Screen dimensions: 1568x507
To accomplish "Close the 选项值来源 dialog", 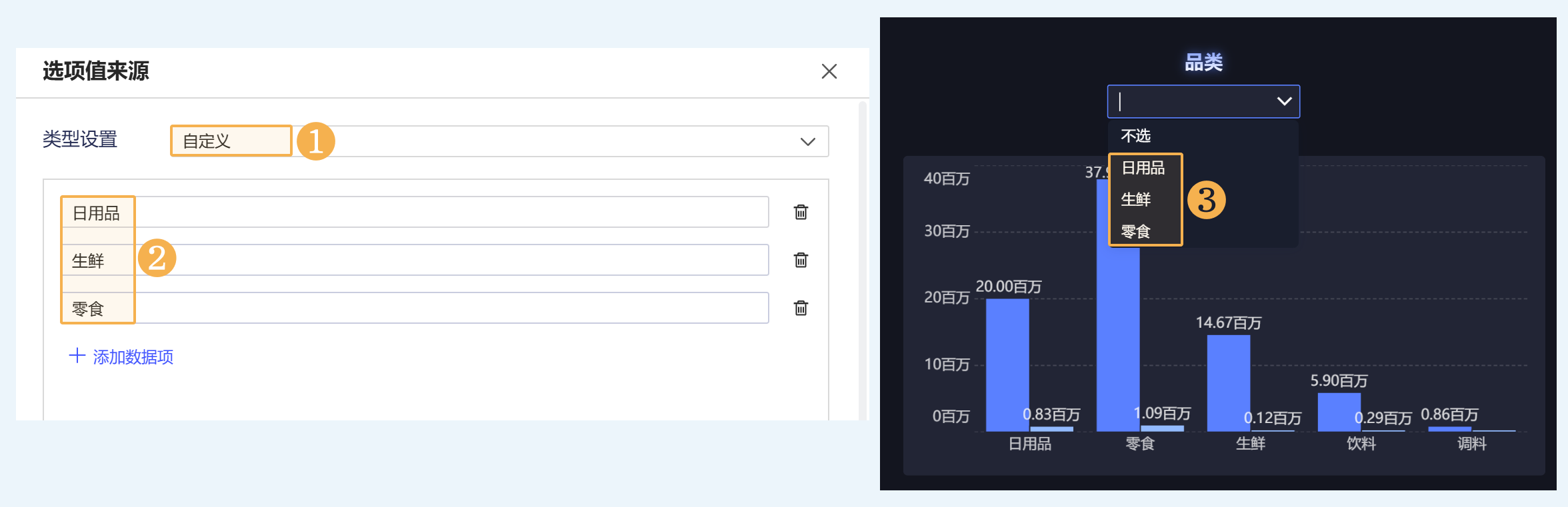I will click(x=829, y=71).
